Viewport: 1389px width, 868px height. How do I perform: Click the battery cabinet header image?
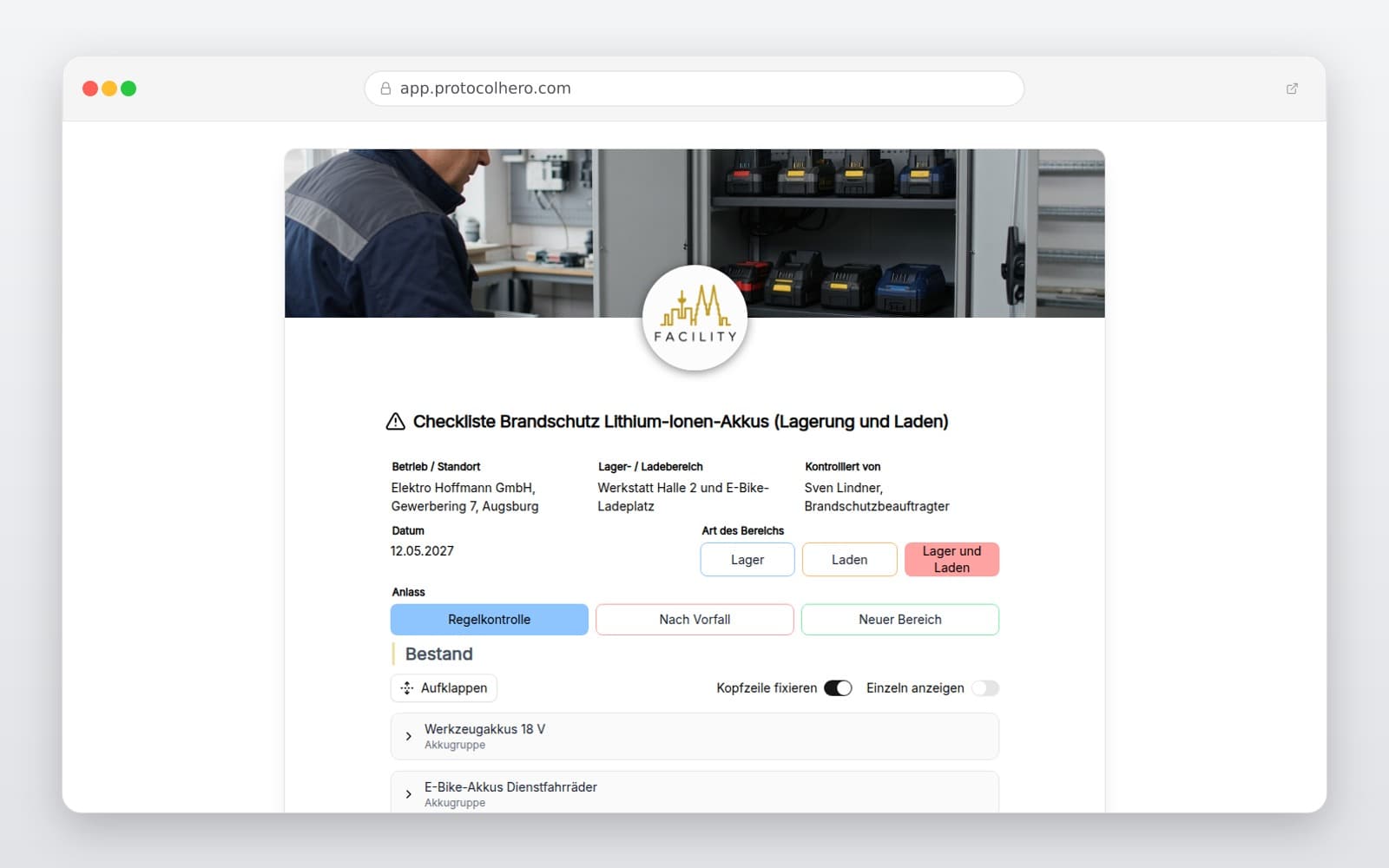click(x=694, y=233)
